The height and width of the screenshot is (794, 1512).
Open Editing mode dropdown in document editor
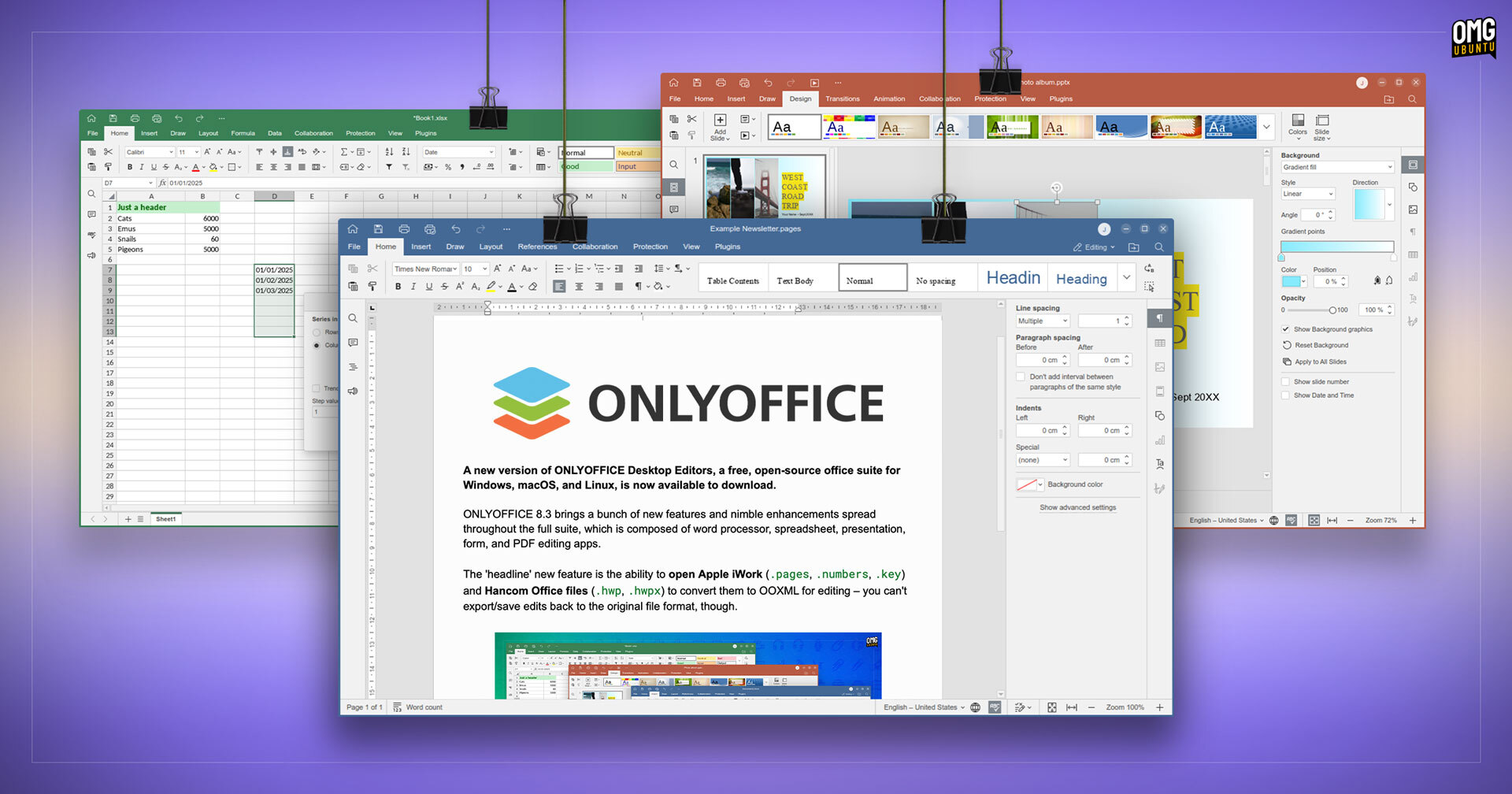click(x=1095, y=247)
